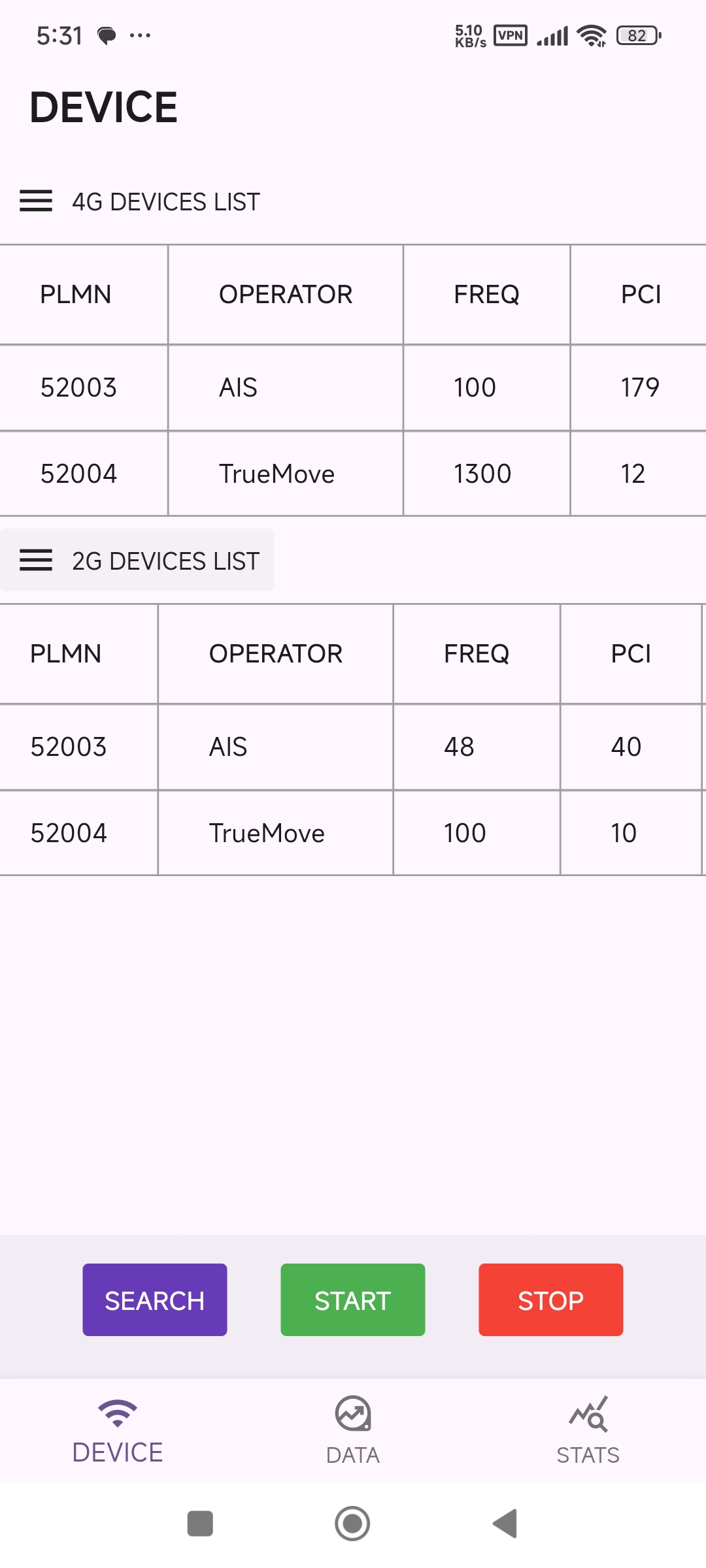Tap the 2G devices list hamburger icon
This screenshot has width=706, height=1568.
36,561
